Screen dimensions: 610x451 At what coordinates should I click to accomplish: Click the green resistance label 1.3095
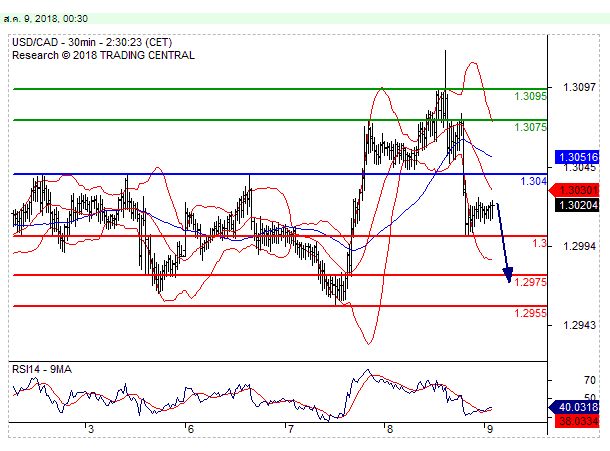pos(530,96)
